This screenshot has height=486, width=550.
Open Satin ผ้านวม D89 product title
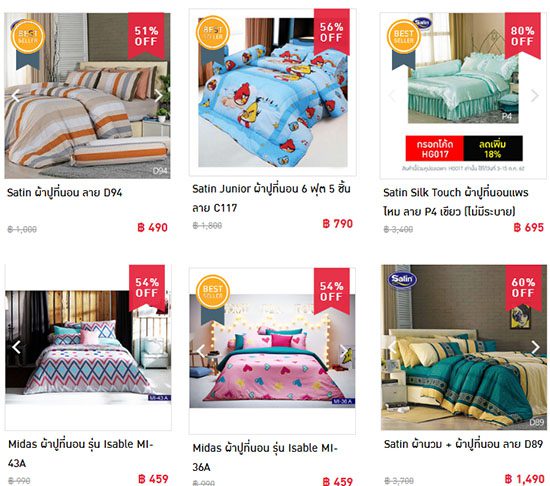463,444
